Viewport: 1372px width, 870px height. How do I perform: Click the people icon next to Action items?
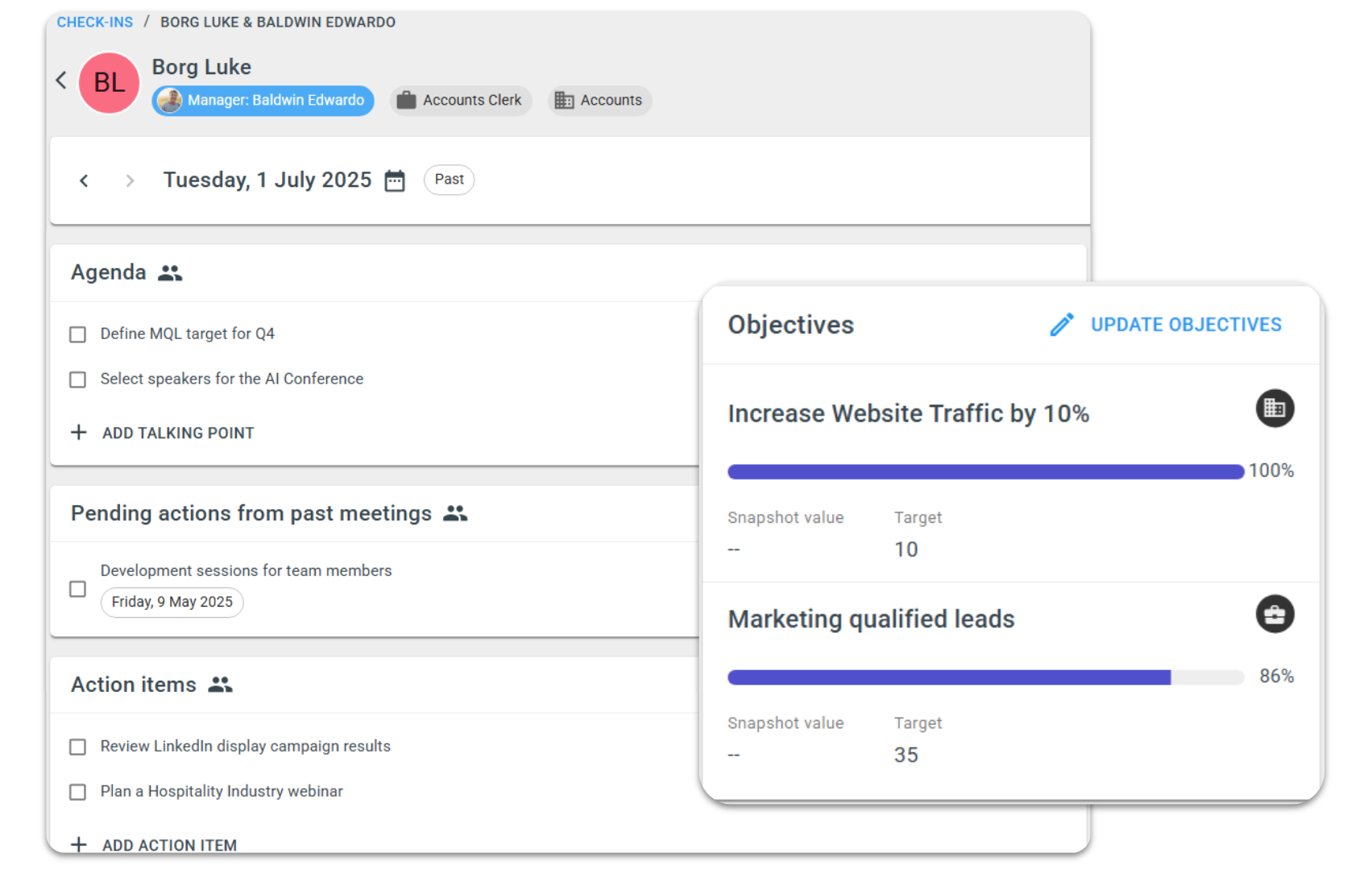tap(220, 685)
